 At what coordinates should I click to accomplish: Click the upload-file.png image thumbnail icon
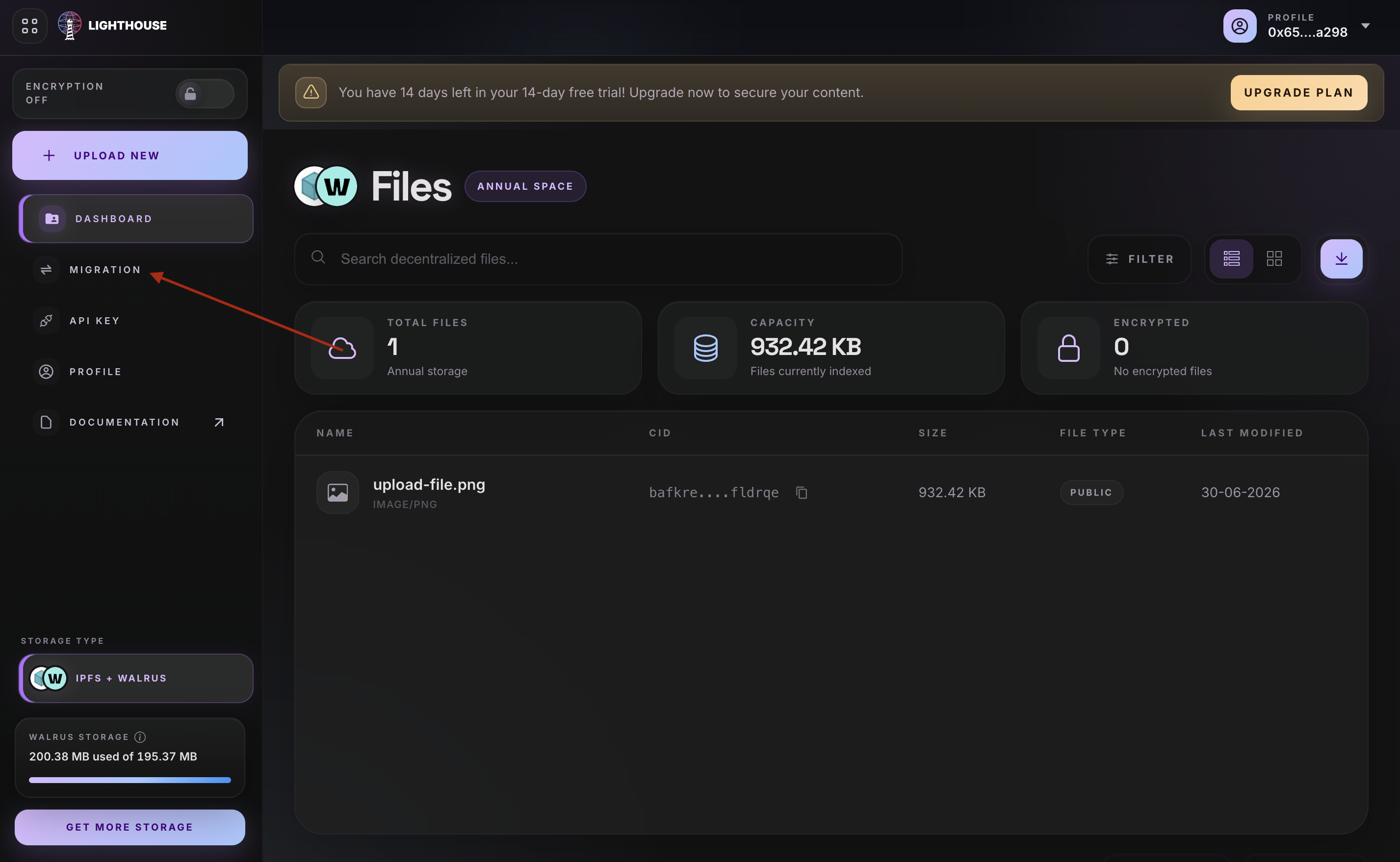337,492
